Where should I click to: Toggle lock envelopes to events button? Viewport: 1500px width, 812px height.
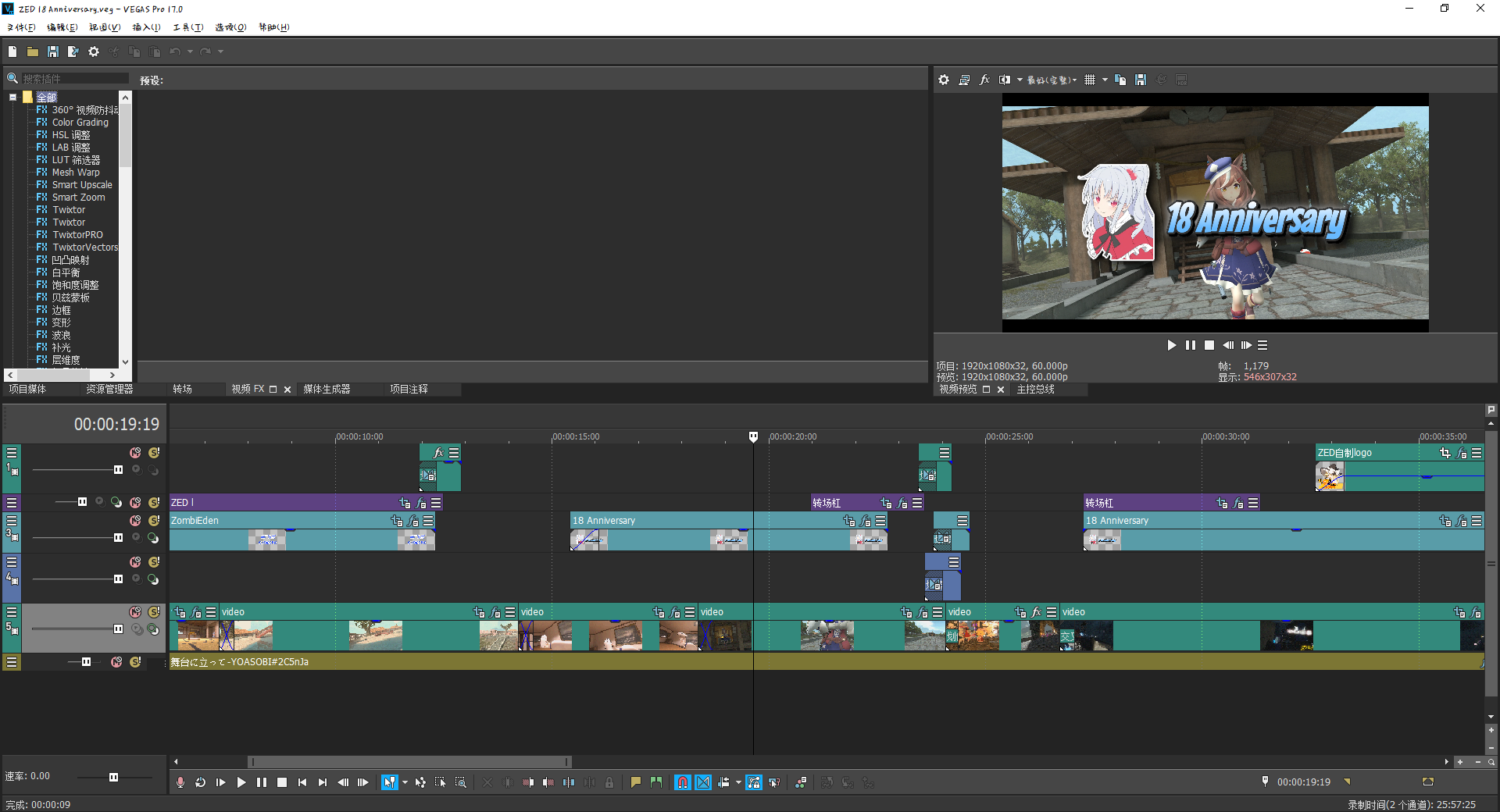click(x=754, y=782)
